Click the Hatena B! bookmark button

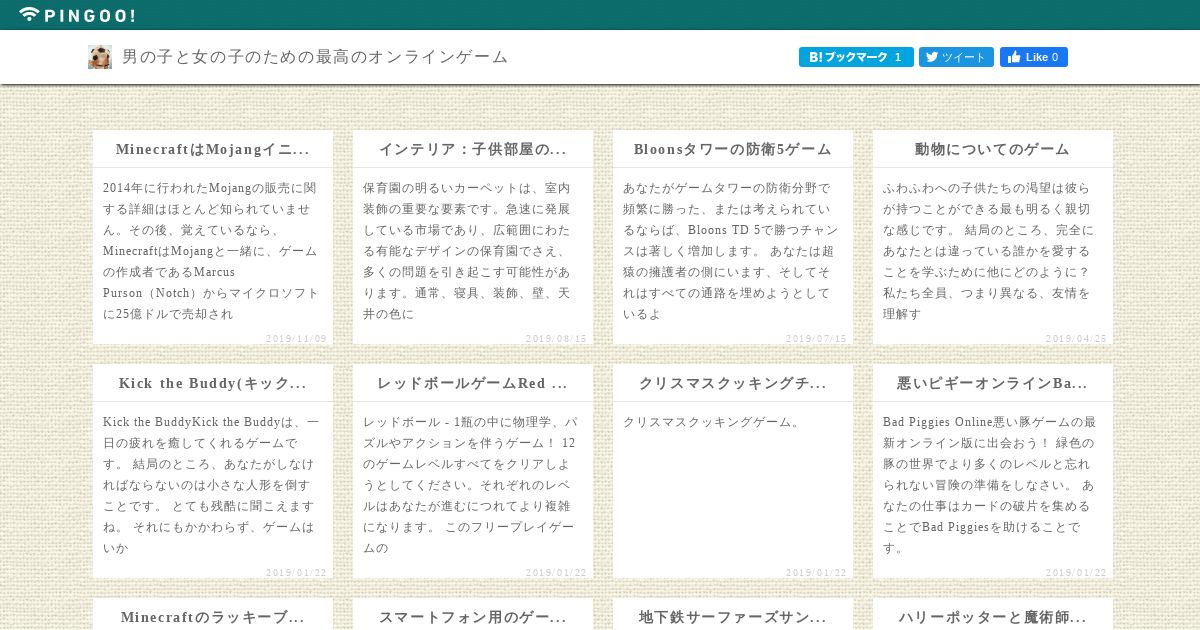click(856, 57)
